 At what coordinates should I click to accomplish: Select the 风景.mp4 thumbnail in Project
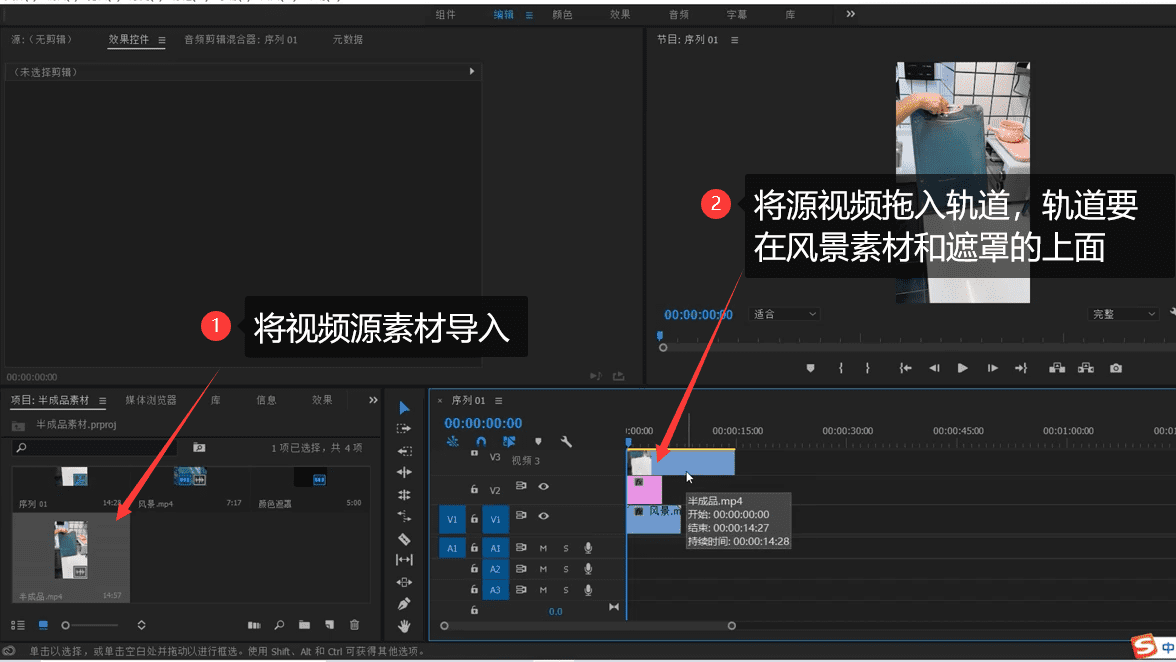(190, 477)
